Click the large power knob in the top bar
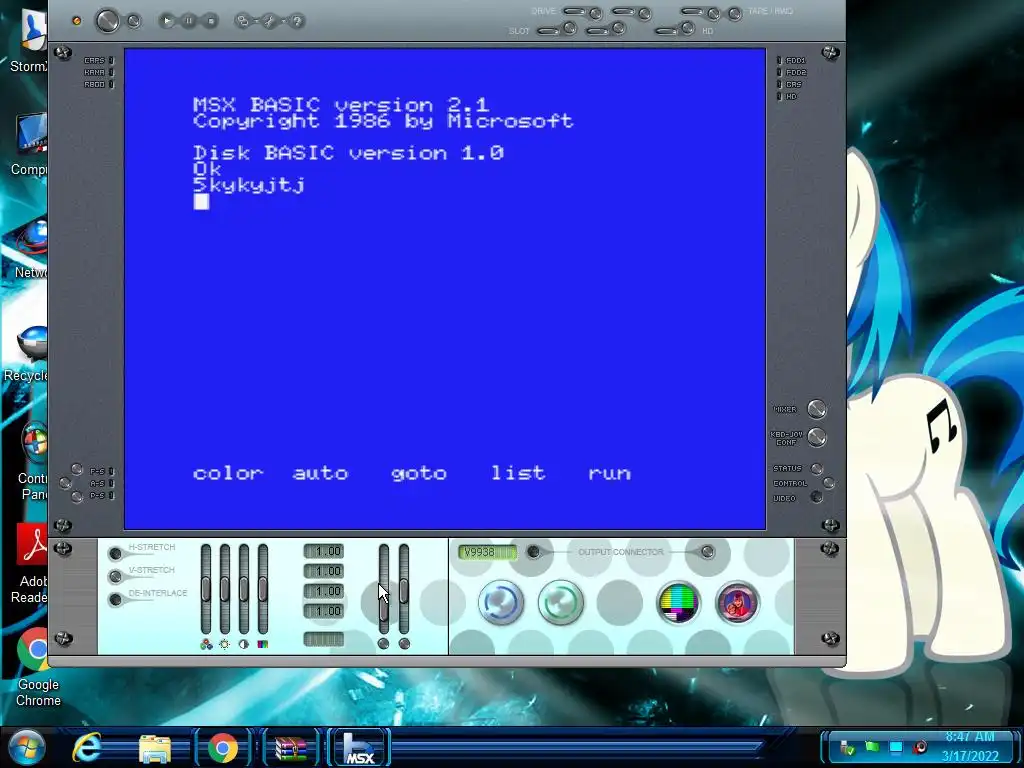The image size is (1024, 768). point(108,21)
